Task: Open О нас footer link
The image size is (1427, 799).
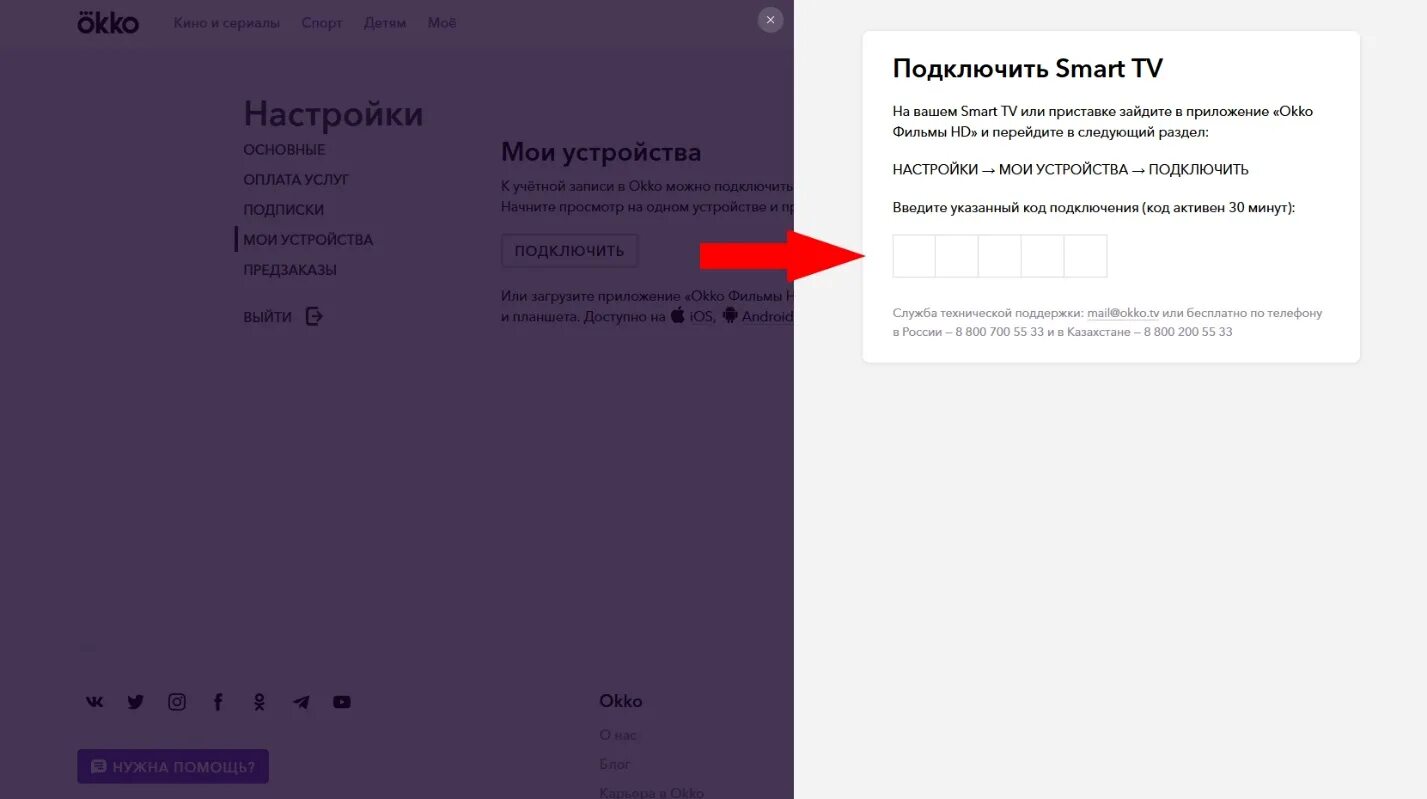Action: coord(618,735)
